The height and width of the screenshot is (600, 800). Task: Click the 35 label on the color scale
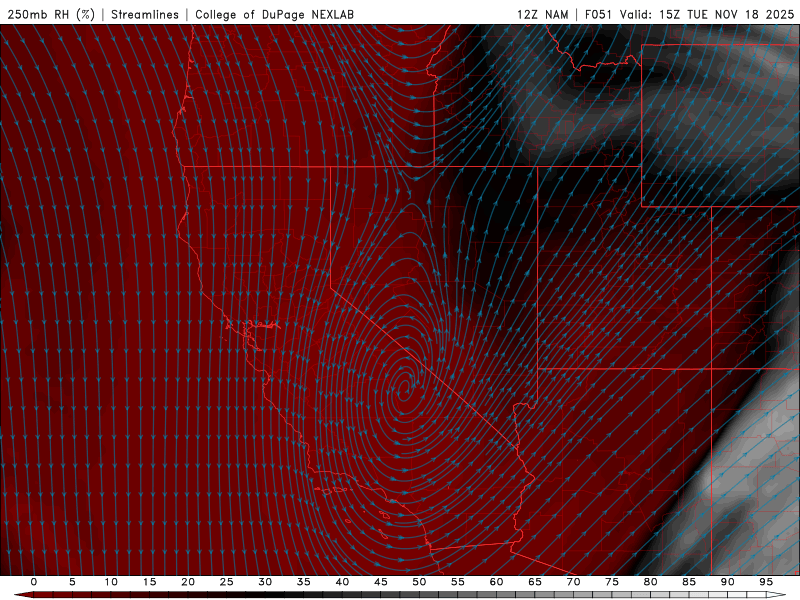click(303, 582)
